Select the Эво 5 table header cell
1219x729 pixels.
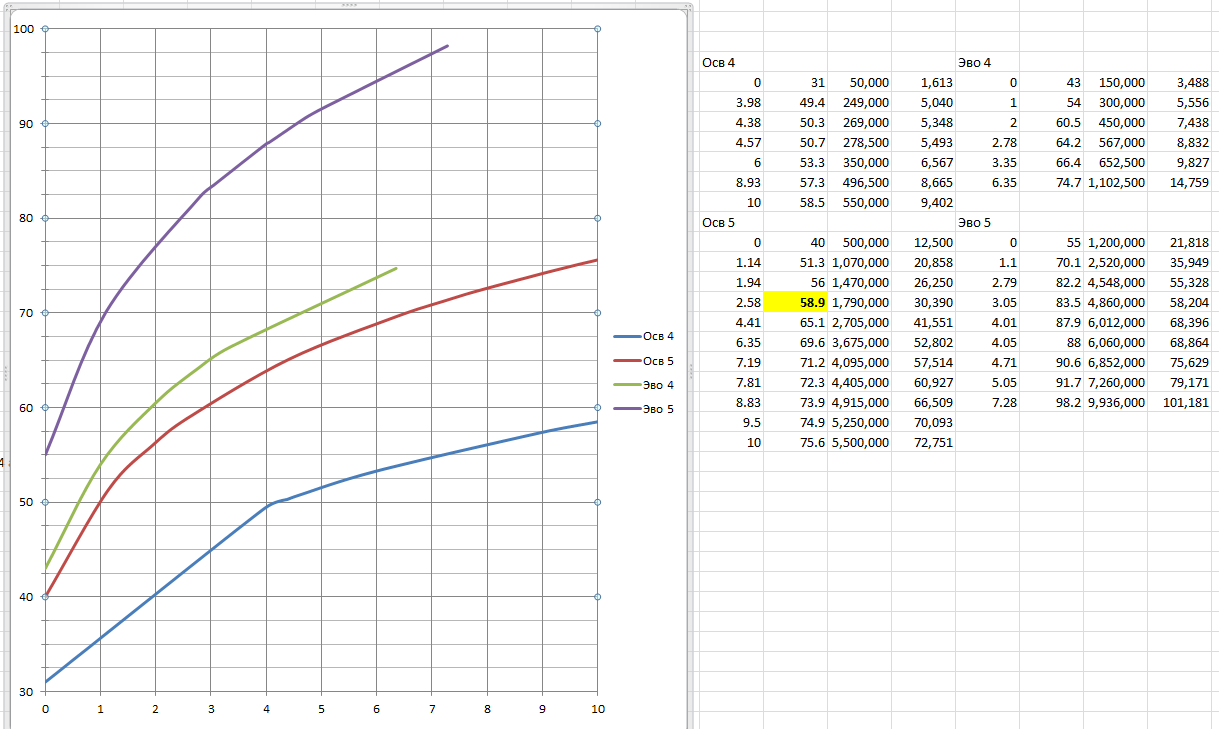click(987, 222)
